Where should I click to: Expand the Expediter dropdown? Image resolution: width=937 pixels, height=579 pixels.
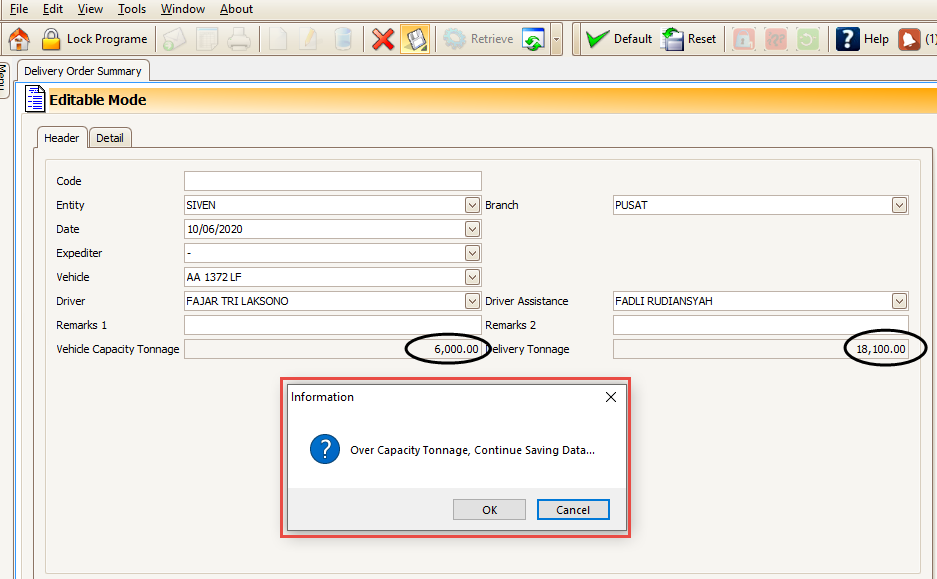(x=472, y=253)
